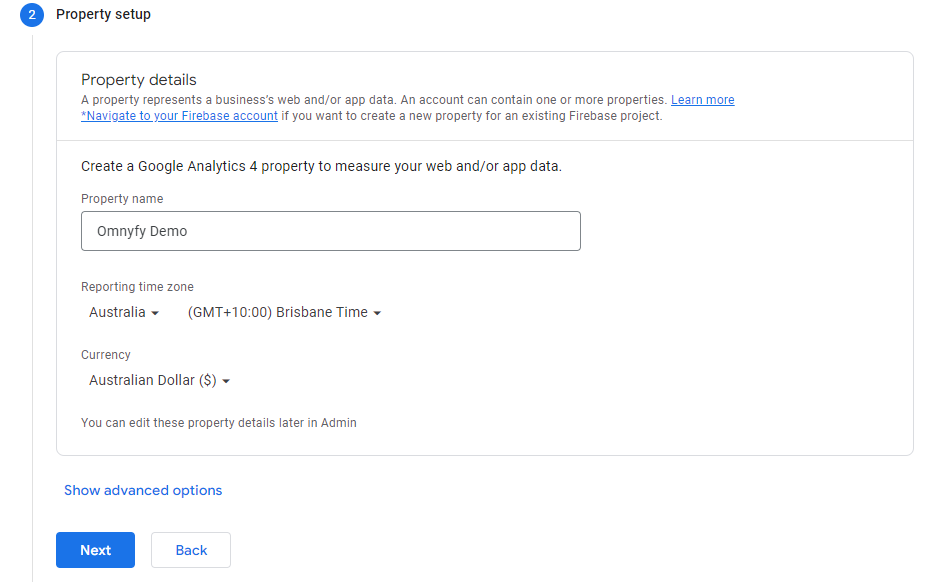
Task: Open the Australian Dollar ($) currency dropdown
Action: (159, 381)
